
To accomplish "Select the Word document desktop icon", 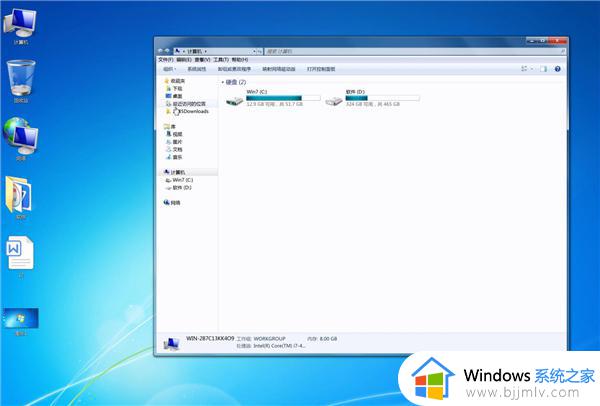I will 20,256.
